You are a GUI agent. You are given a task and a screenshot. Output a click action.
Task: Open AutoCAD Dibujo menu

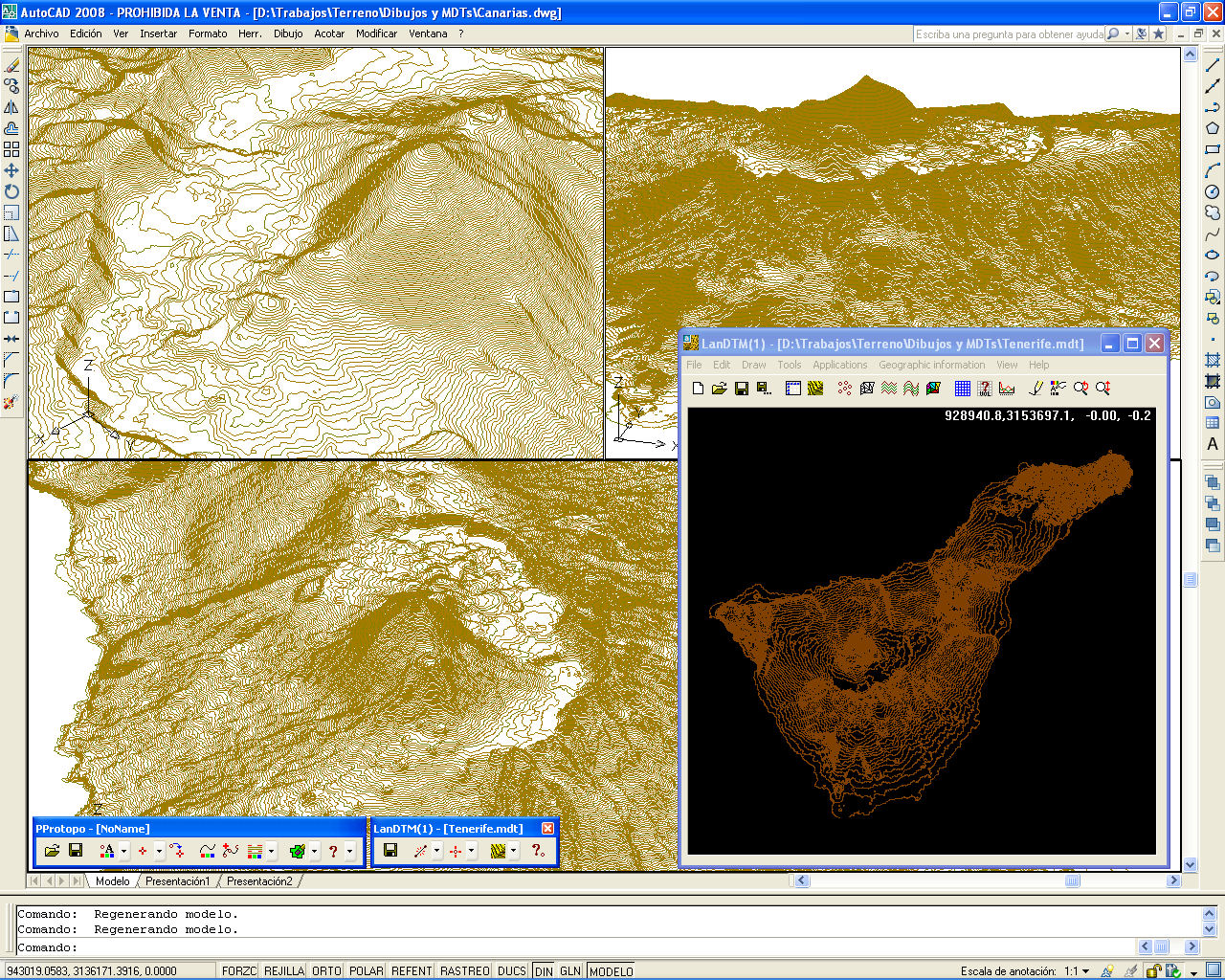[288, 33]
